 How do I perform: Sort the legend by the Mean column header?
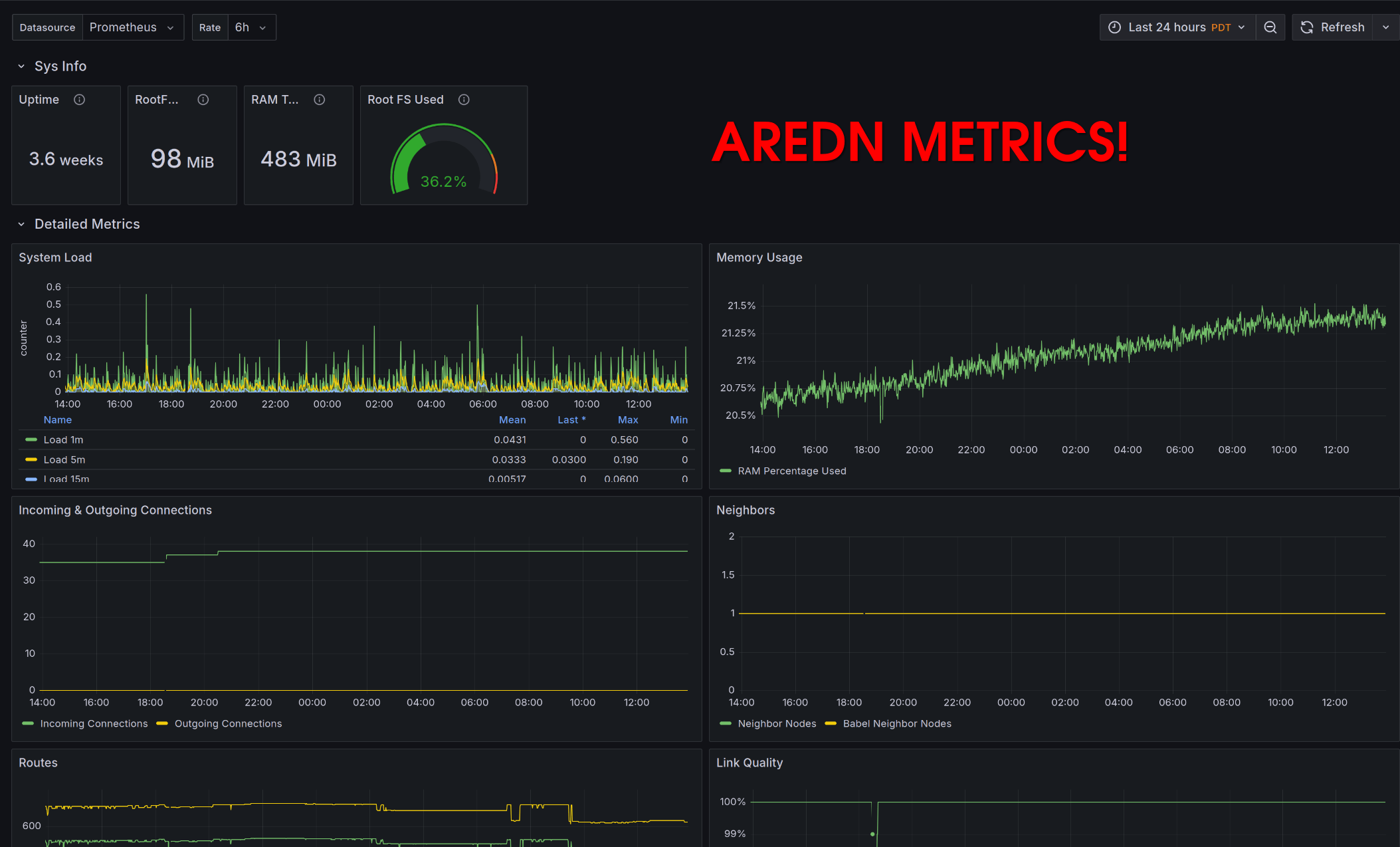(x=512, y=420)
